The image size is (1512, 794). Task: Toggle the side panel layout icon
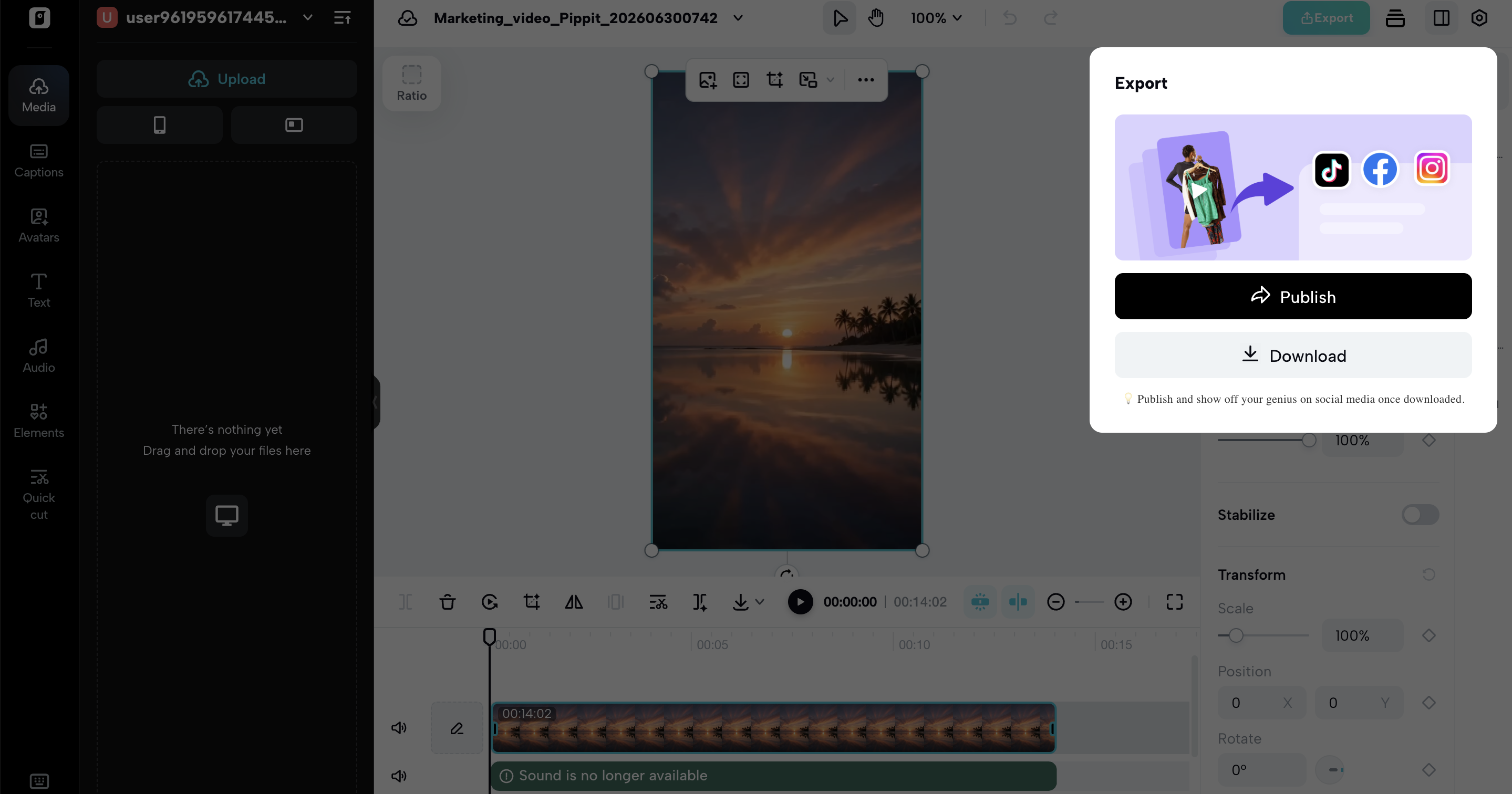click(x=1442, y=18)
